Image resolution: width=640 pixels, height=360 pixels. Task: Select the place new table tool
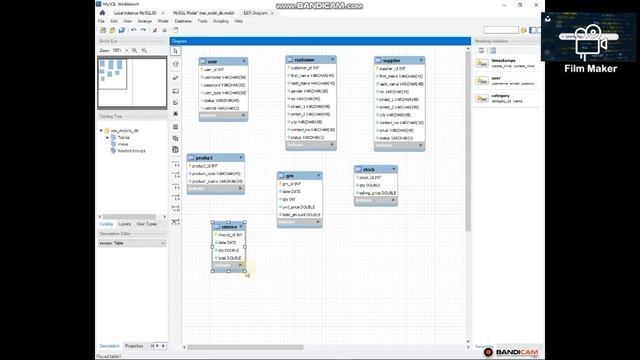click(176, 127)
